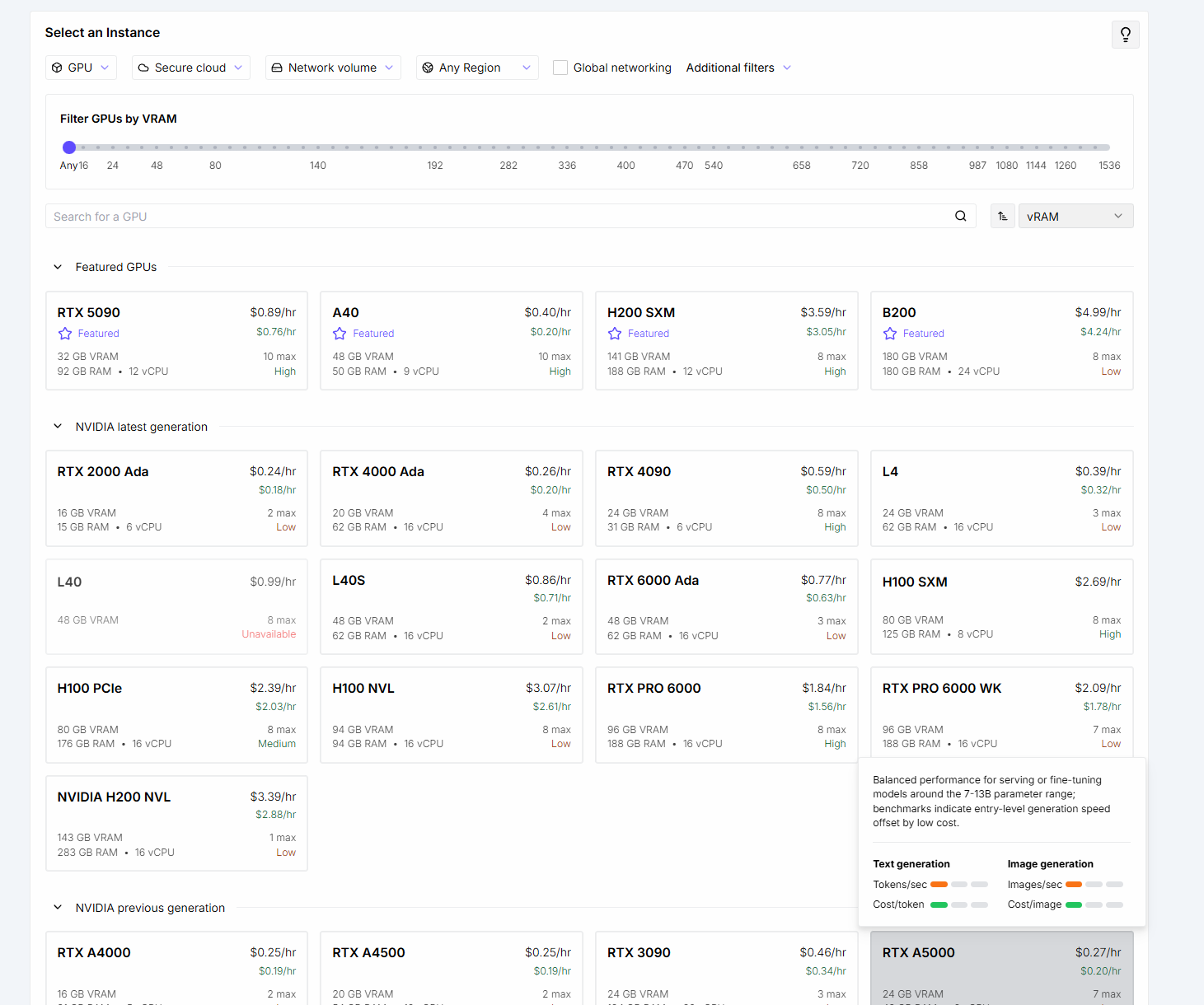Choose the H100 SXM card
The width and height of the screenshot is (1204, 1005).
pyautogui.click(x=1002, y=607)
